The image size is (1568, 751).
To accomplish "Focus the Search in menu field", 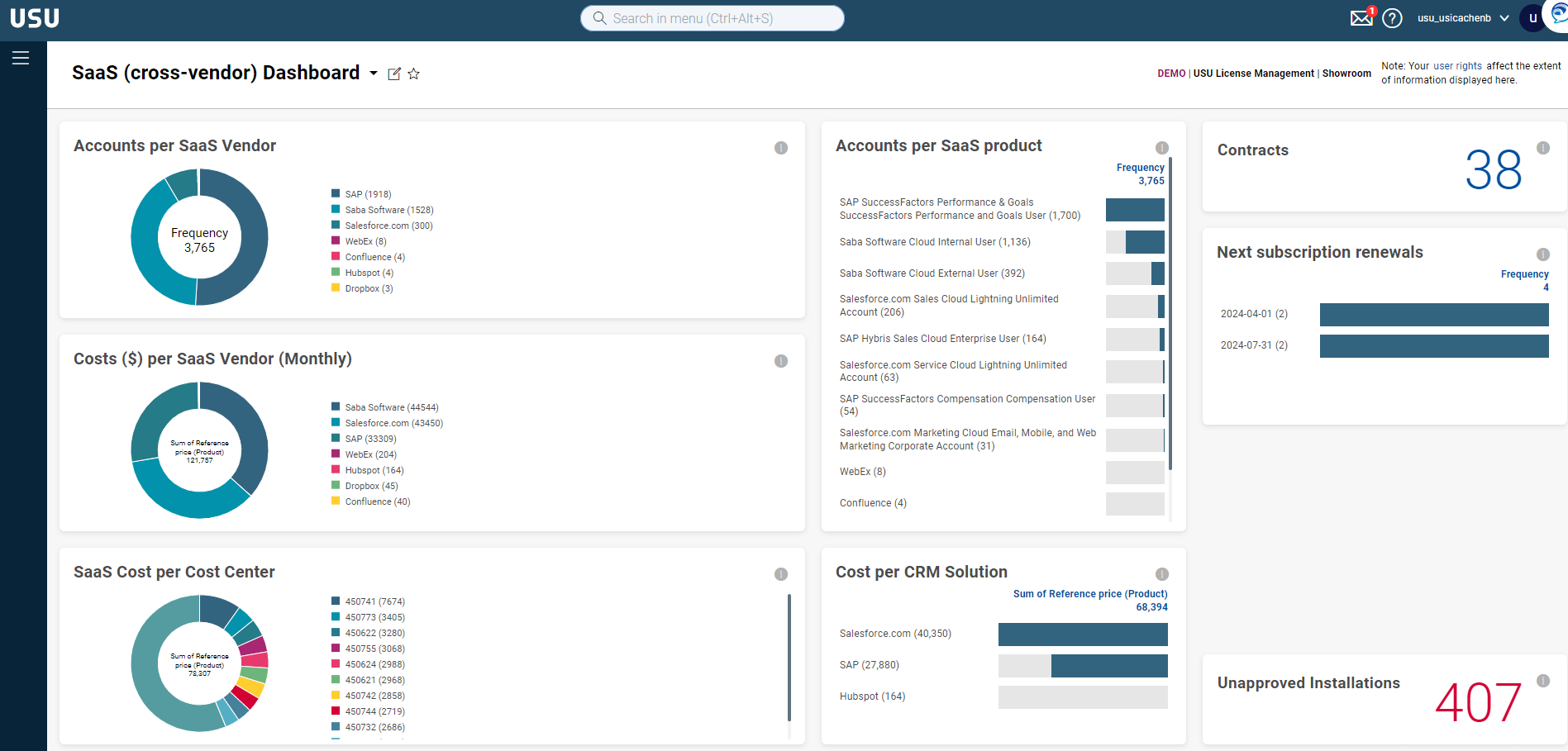I will 713,18.
